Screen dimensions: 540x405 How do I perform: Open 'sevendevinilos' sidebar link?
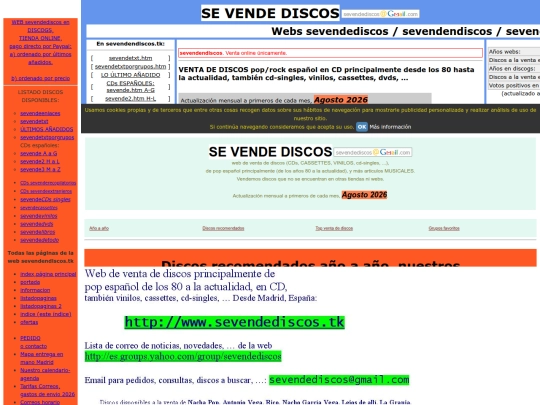point(39,216)
